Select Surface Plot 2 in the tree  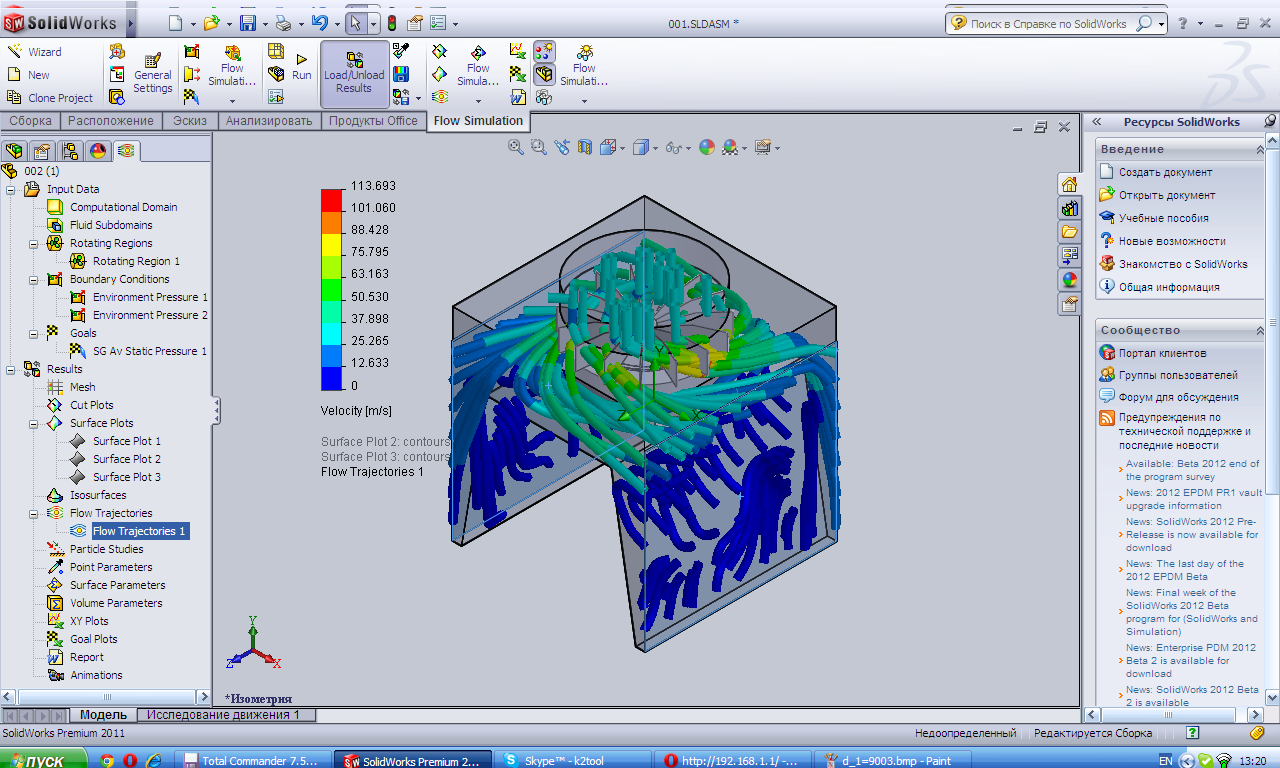pyautogui.click(x=126, y=459)
